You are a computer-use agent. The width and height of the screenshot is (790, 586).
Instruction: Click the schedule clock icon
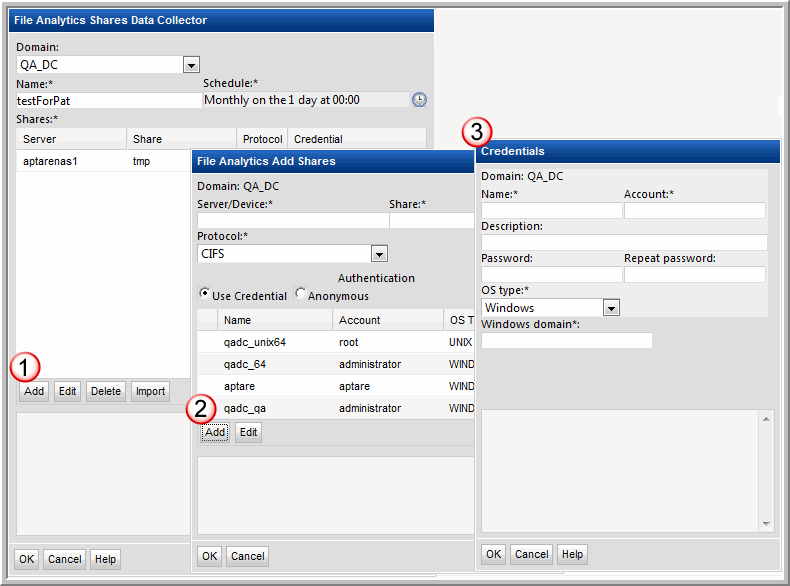(419, 100)
